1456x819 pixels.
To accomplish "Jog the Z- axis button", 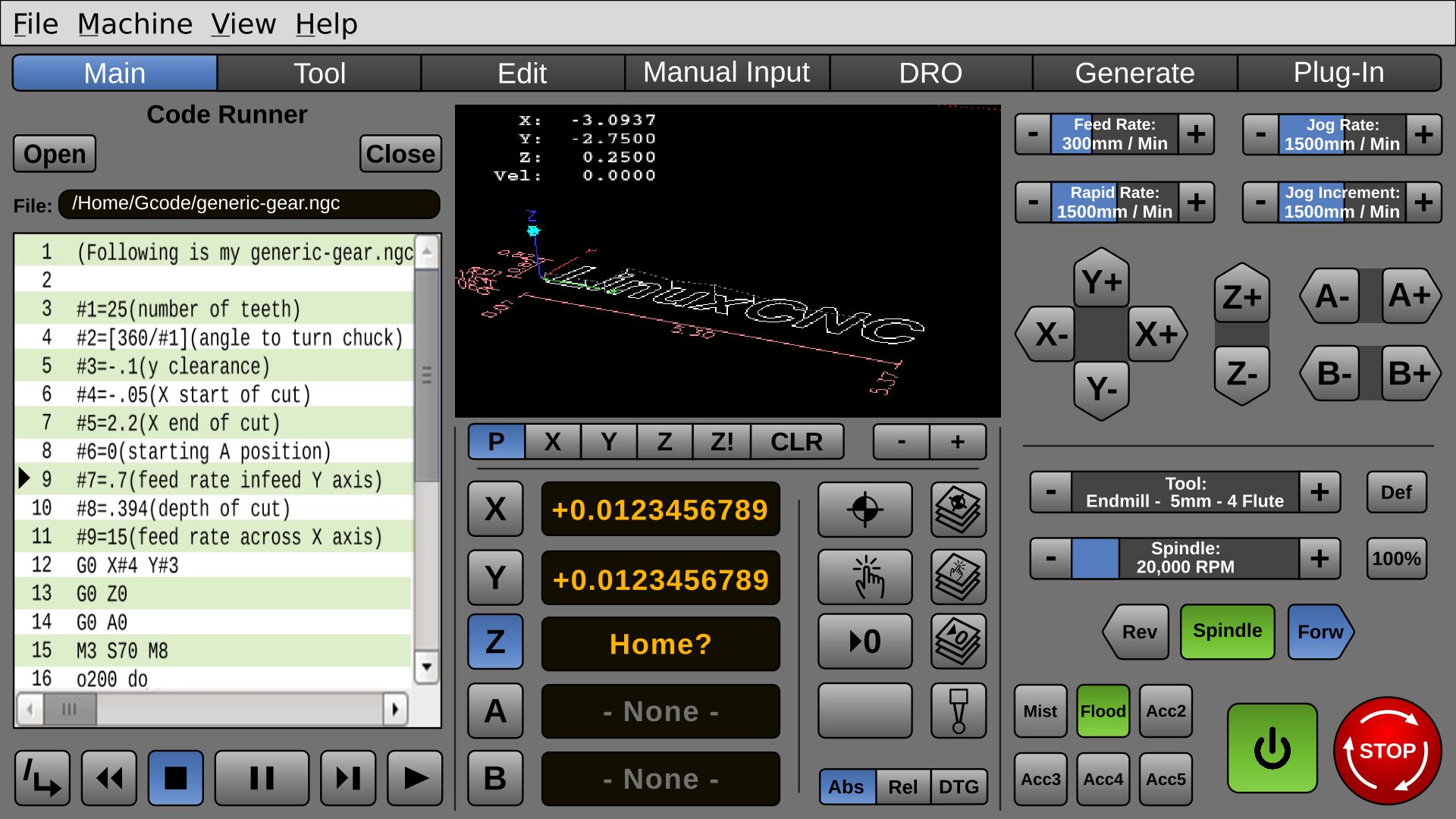I will click(1241, 375).
